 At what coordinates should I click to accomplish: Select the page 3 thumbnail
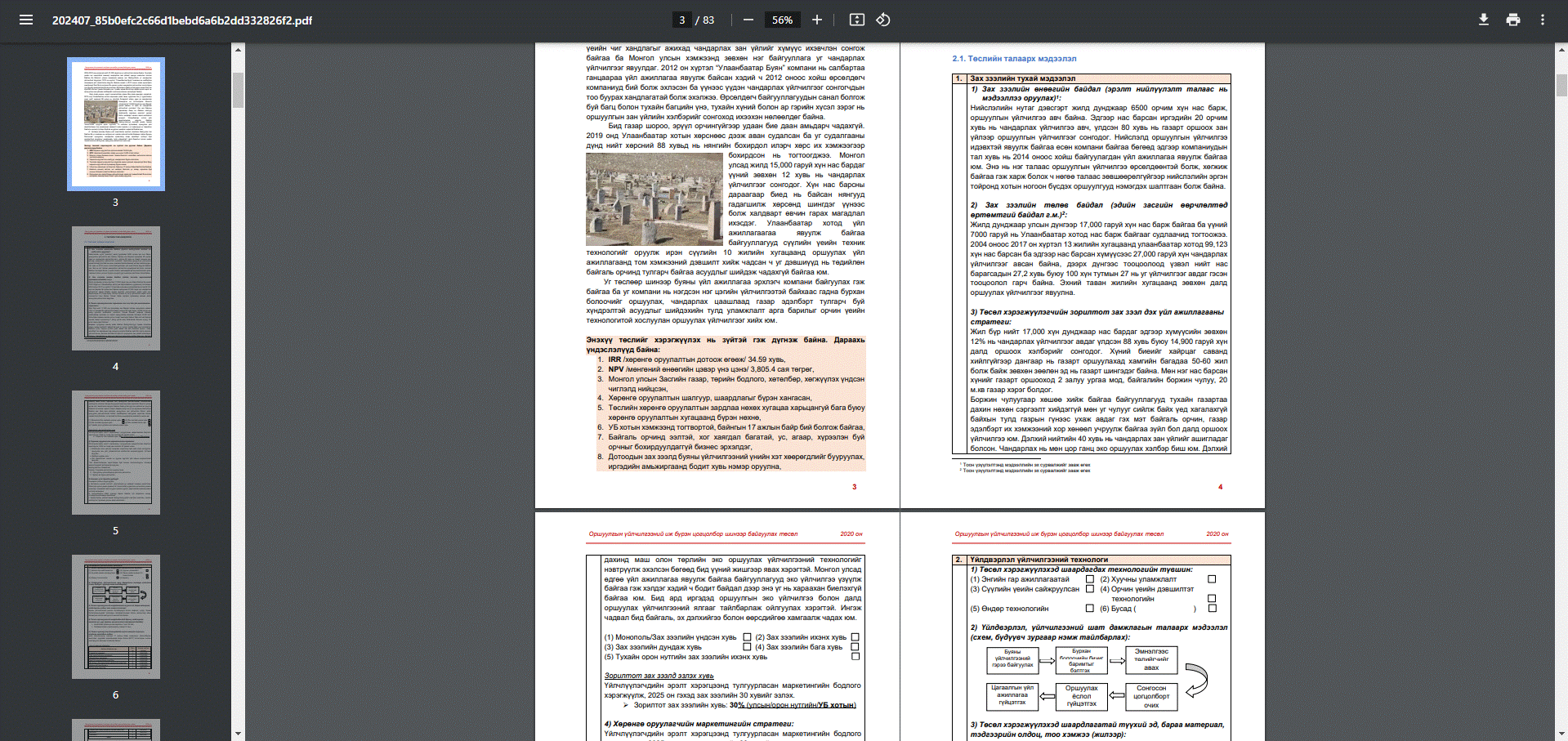[x=116, y=124]
